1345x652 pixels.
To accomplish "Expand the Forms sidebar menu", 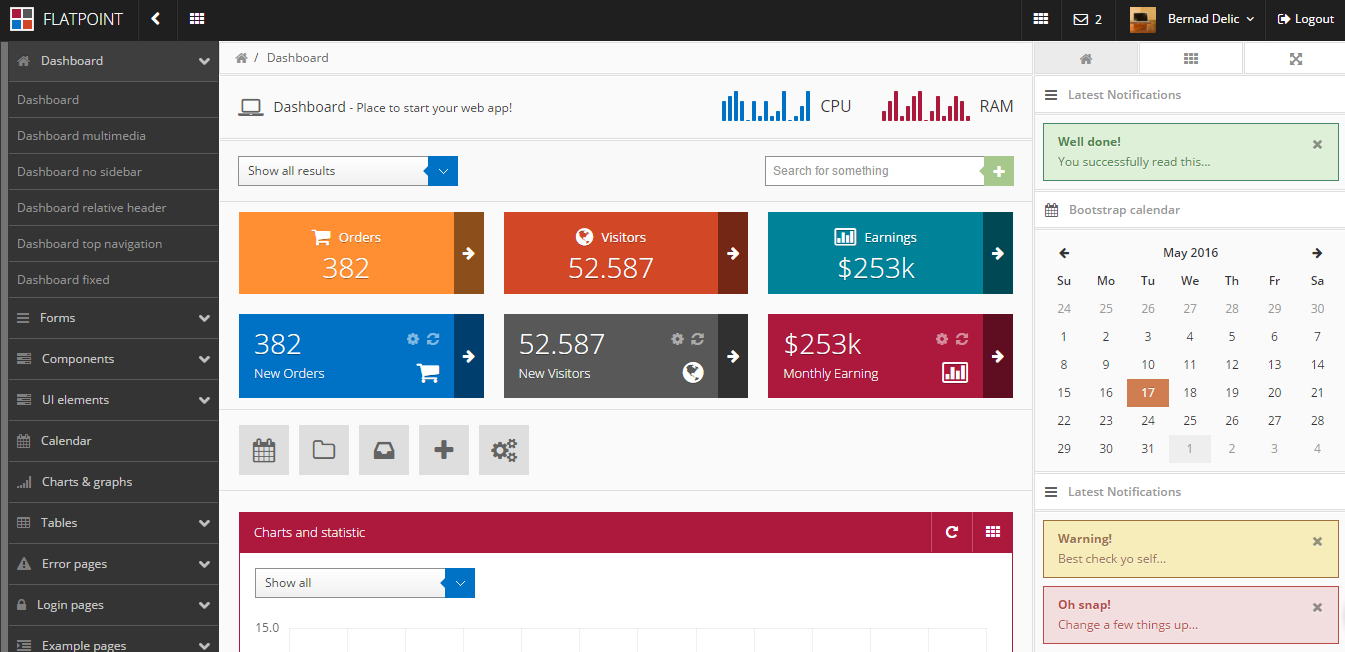I will (113, 318).
